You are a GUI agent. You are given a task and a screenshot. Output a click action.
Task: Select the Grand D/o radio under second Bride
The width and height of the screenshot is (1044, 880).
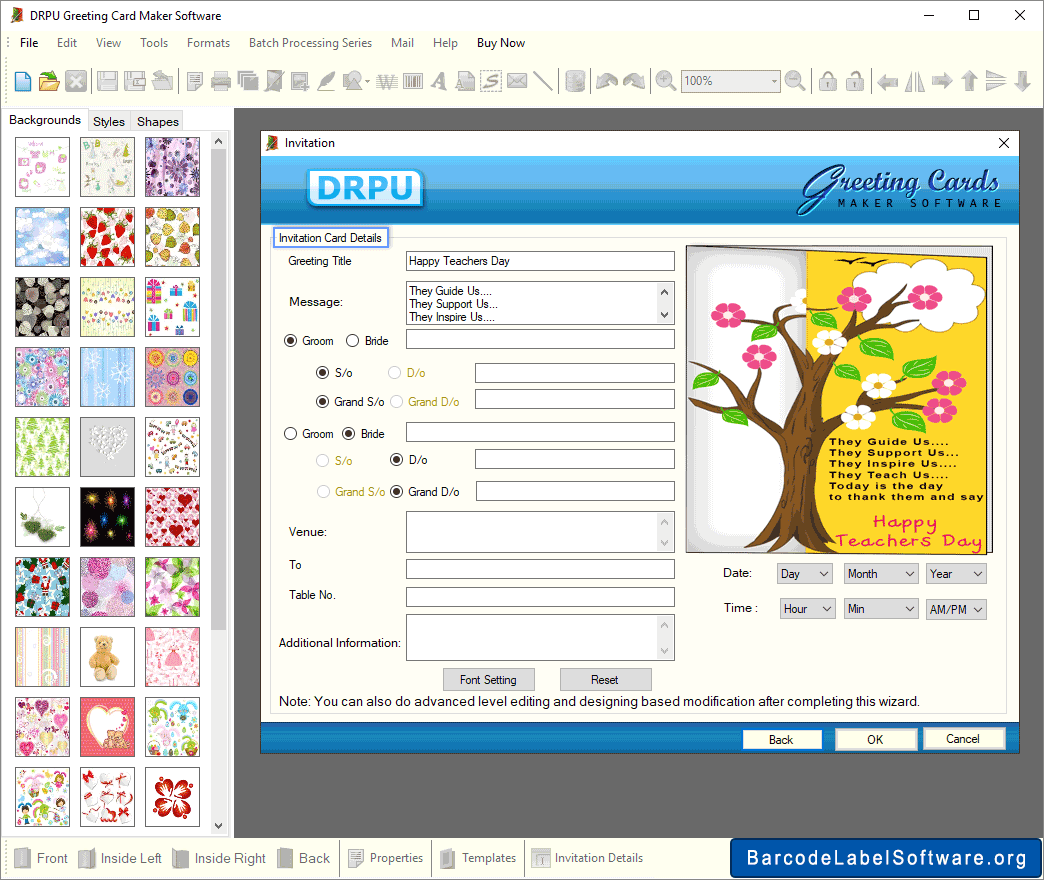click(x=397, y=492)
